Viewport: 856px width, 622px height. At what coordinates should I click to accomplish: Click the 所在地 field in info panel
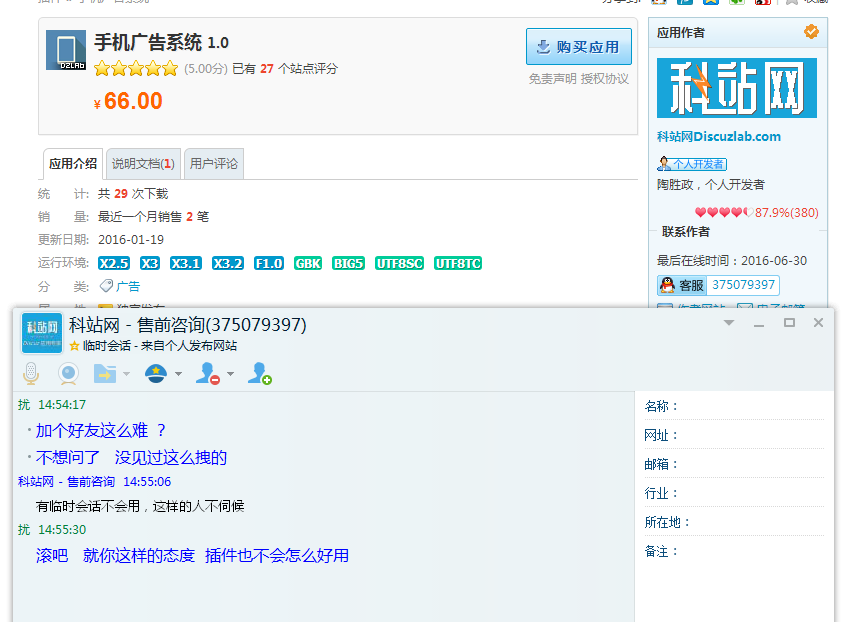click(x=734, y=522)
